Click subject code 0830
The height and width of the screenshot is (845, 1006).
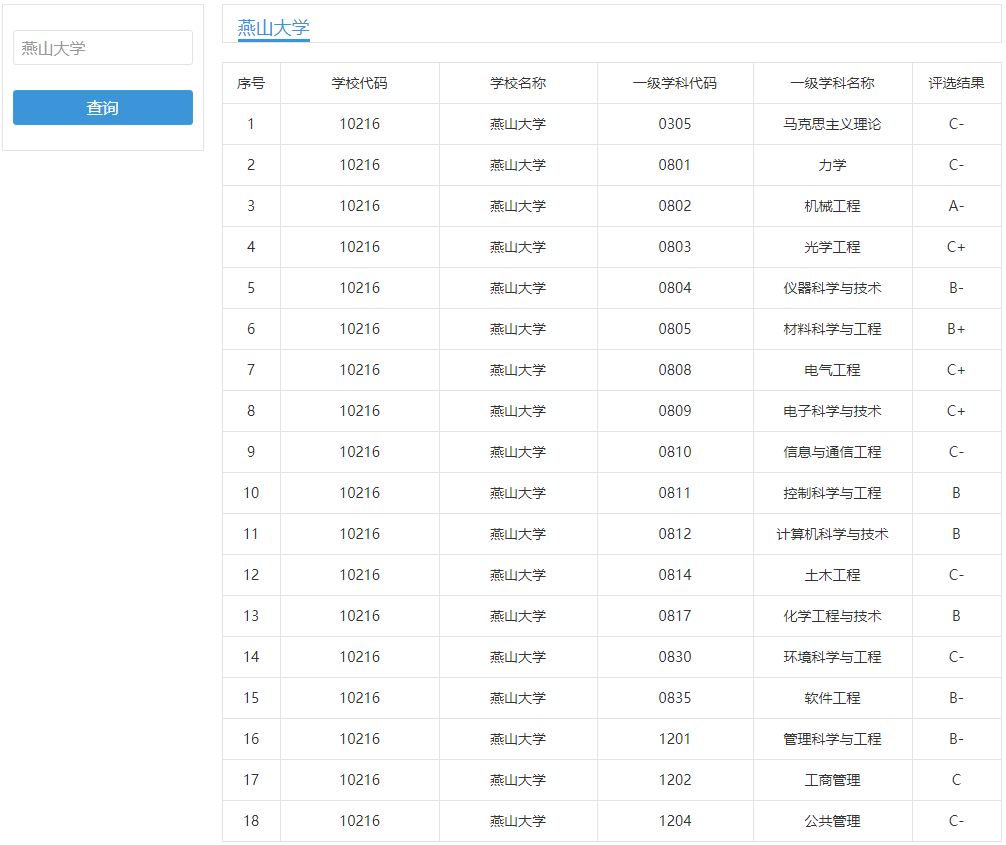coord(675,658)
